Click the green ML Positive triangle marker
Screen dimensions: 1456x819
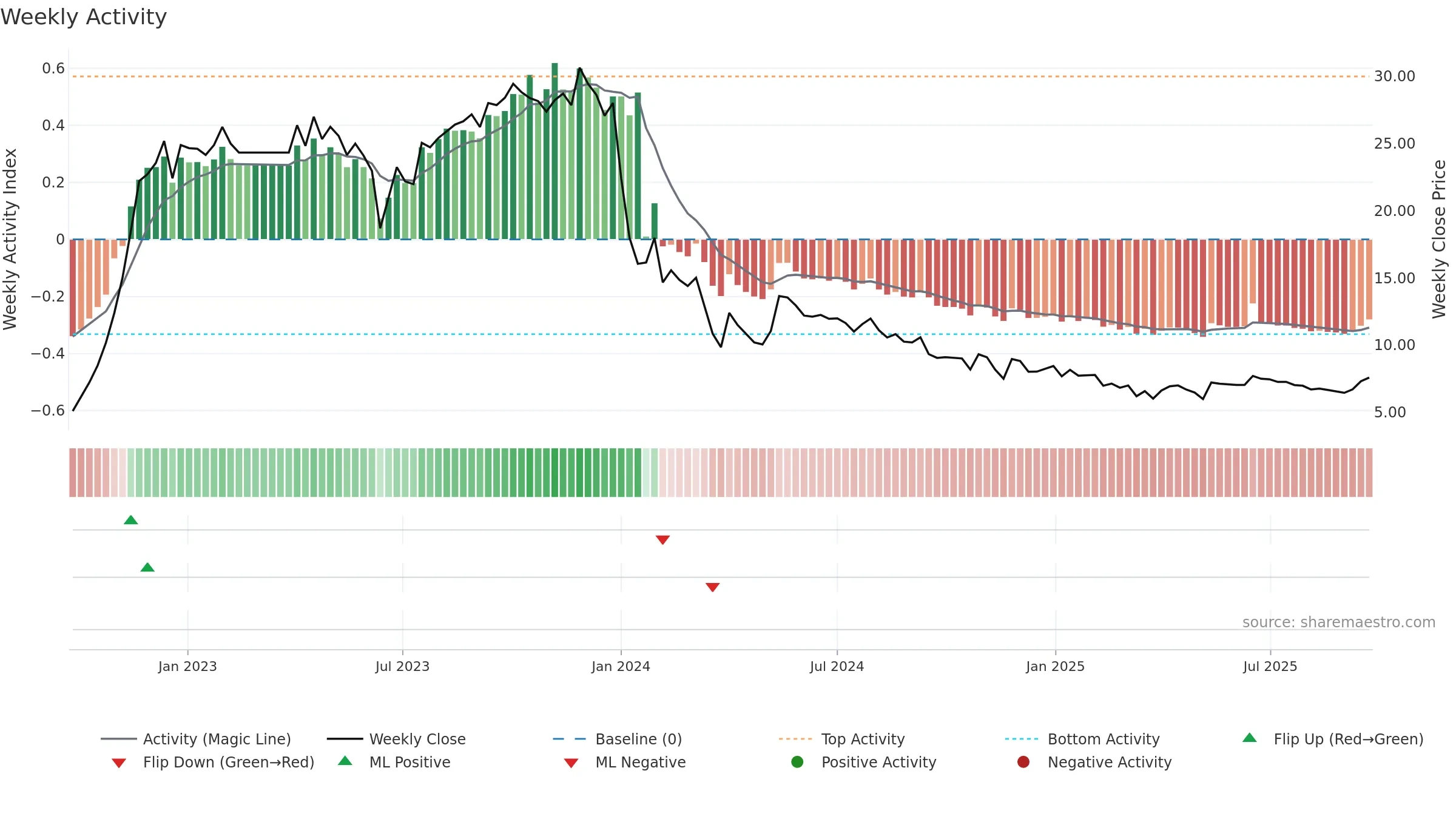tap(147, 567)
